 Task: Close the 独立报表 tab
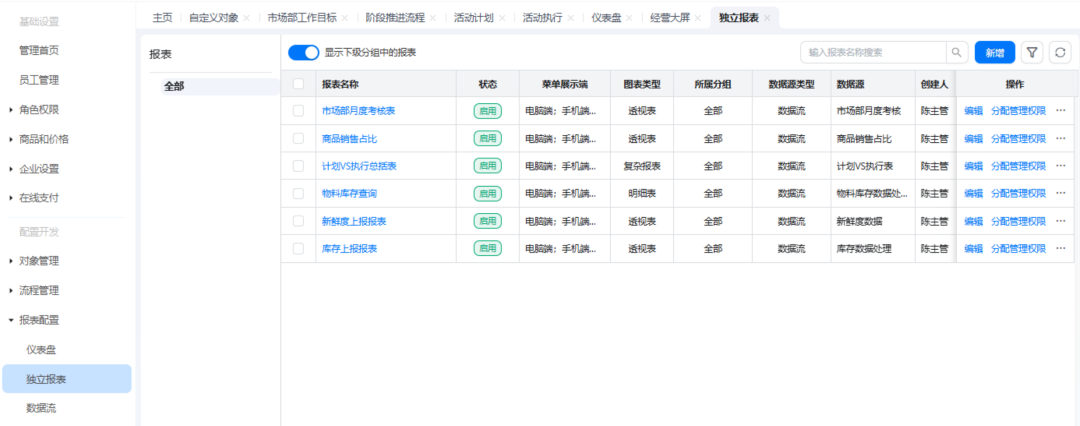point(767,18)
